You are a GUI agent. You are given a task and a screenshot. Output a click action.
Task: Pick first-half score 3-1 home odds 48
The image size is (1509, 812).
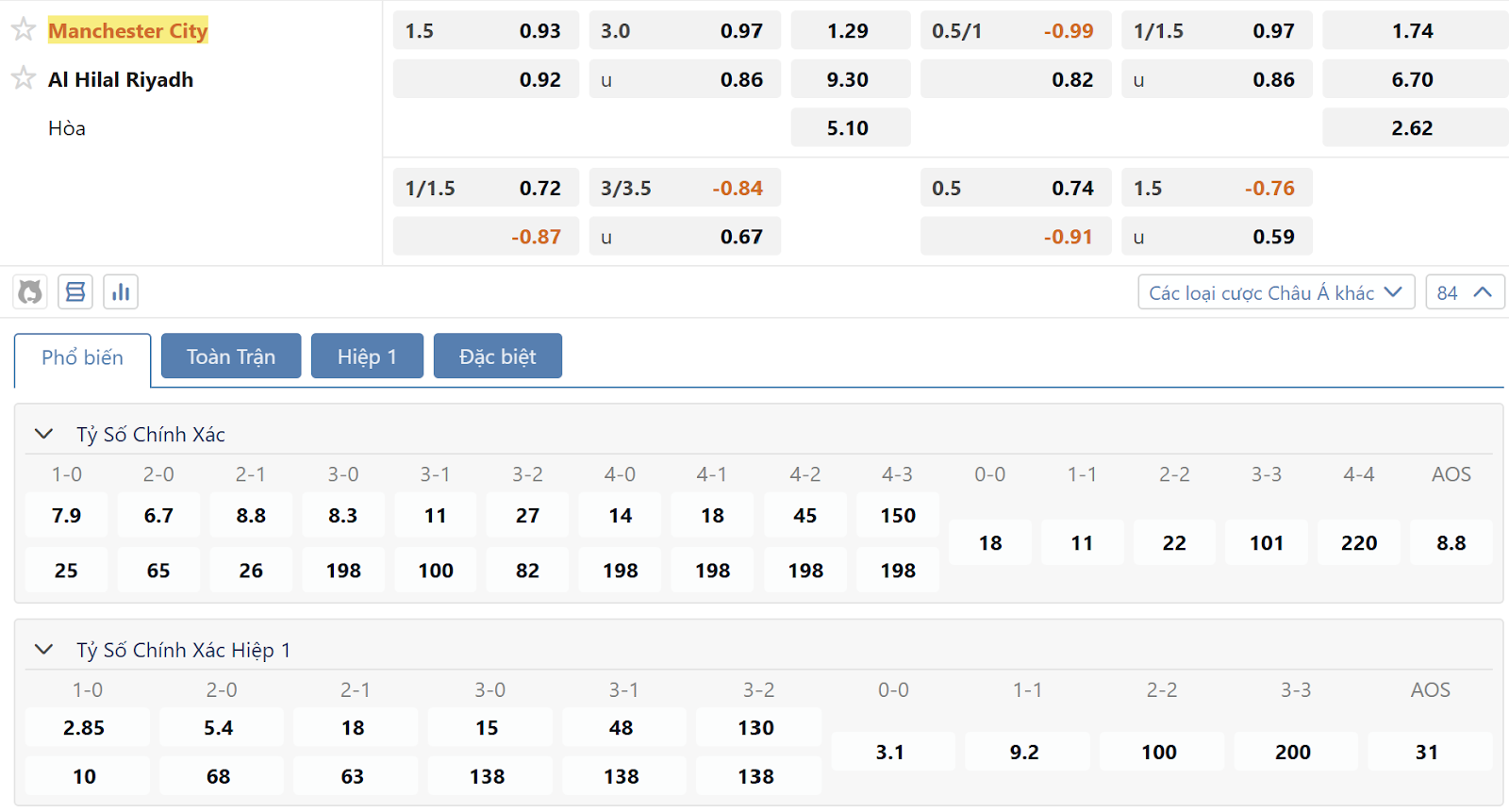624,727
